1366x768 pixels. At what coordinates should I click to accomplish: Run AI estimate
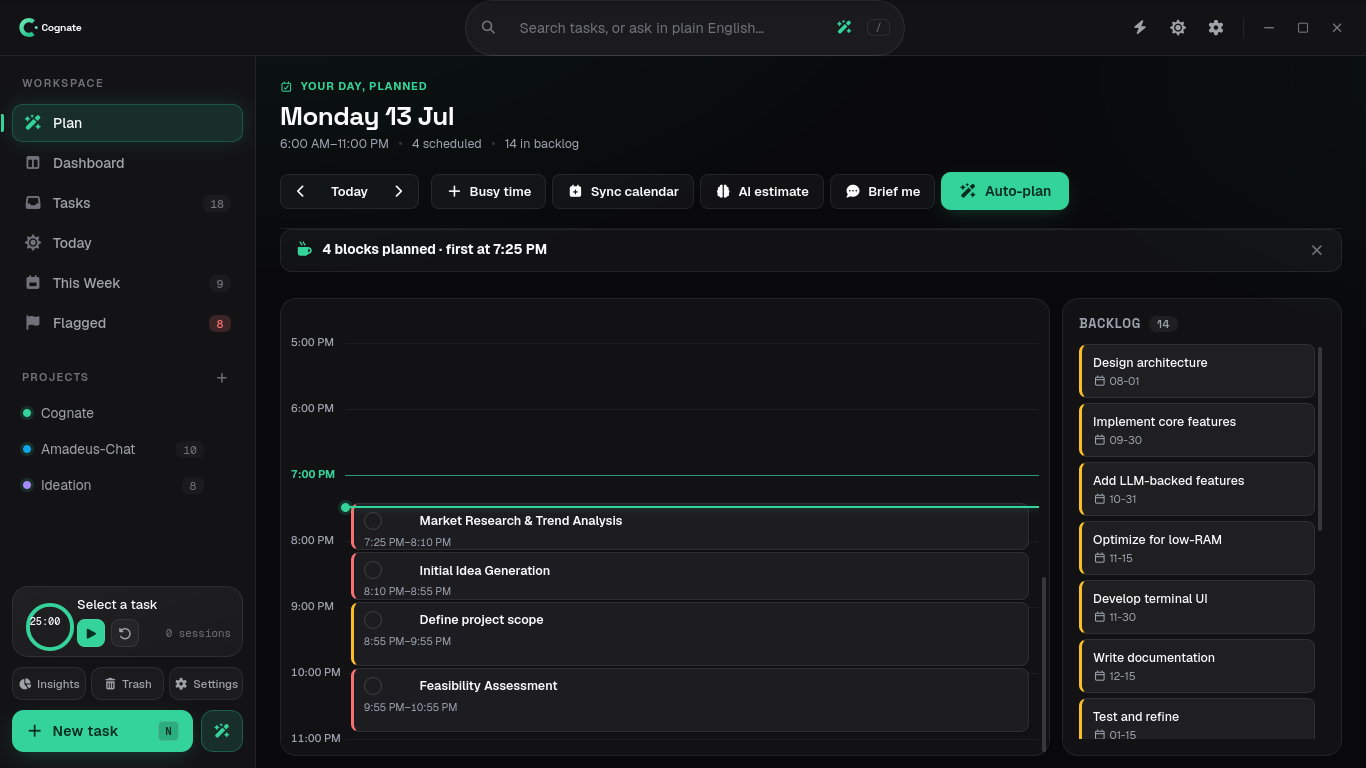pyautogui.click(x=762, y=191)
